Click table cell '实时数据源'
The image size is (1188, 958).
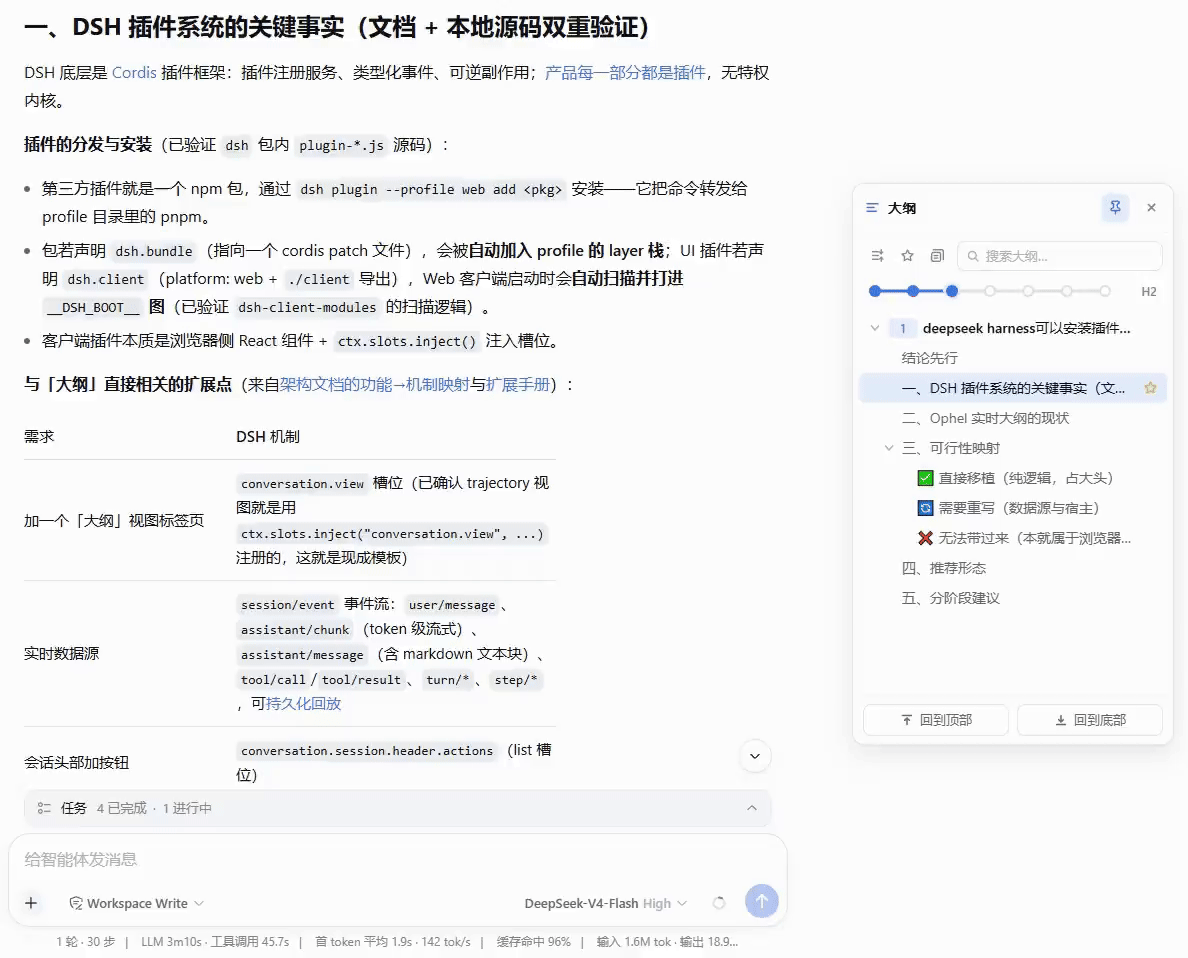[61, 654]
